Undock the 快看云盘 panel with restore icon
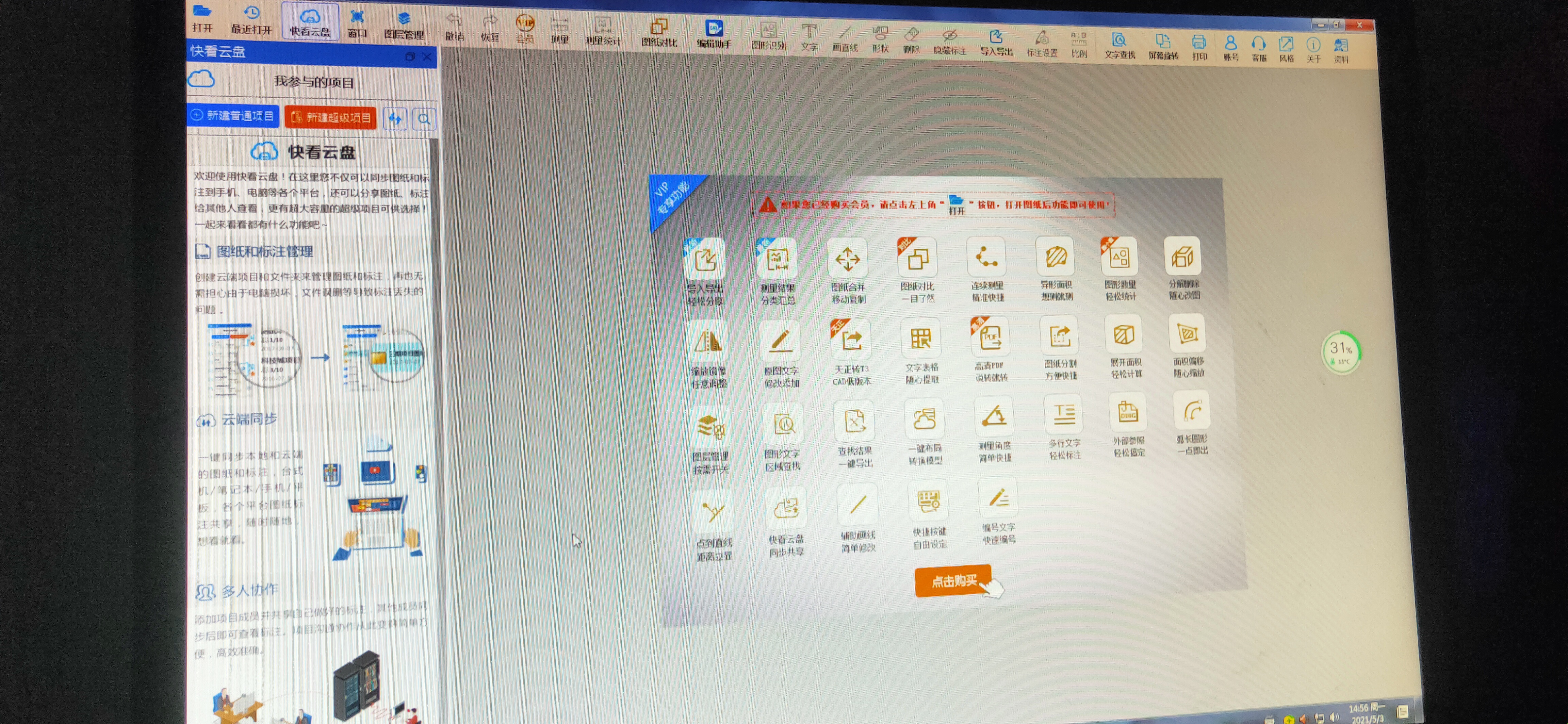The width and height of the screenshot is (1568, 724). pyautogui.click(x=410, y=56)
